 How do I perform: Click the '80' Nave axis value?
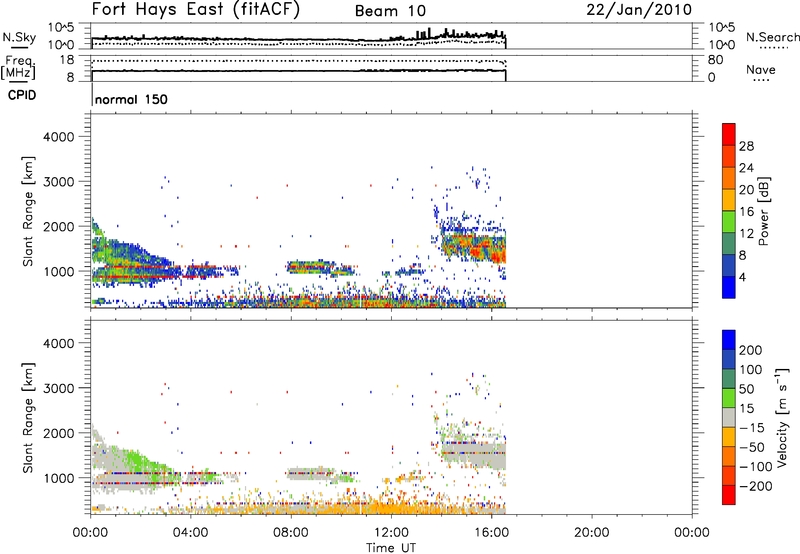tap(715, 60)
